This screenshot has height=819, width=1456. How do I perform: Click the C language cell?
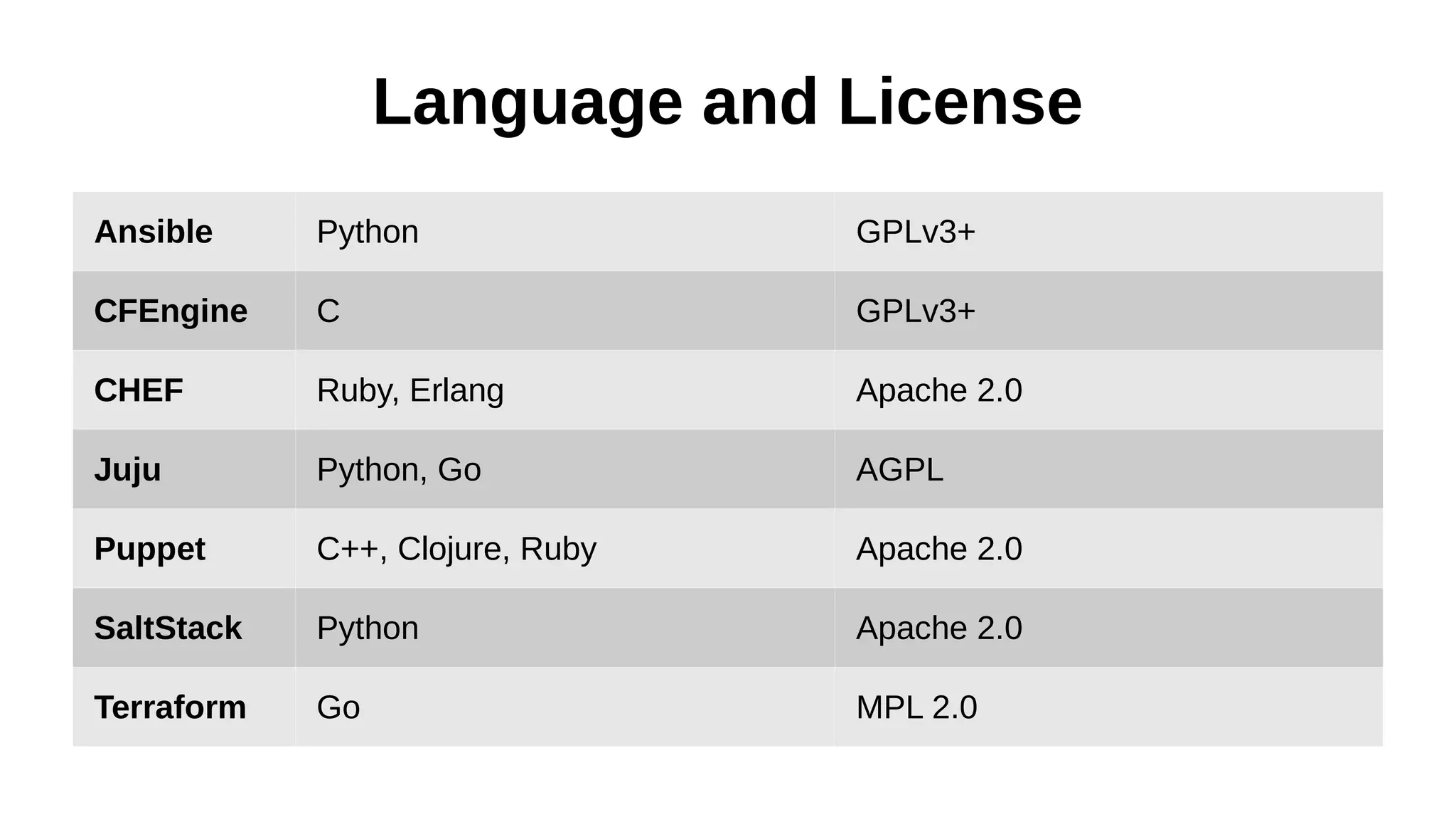point(328,311)
